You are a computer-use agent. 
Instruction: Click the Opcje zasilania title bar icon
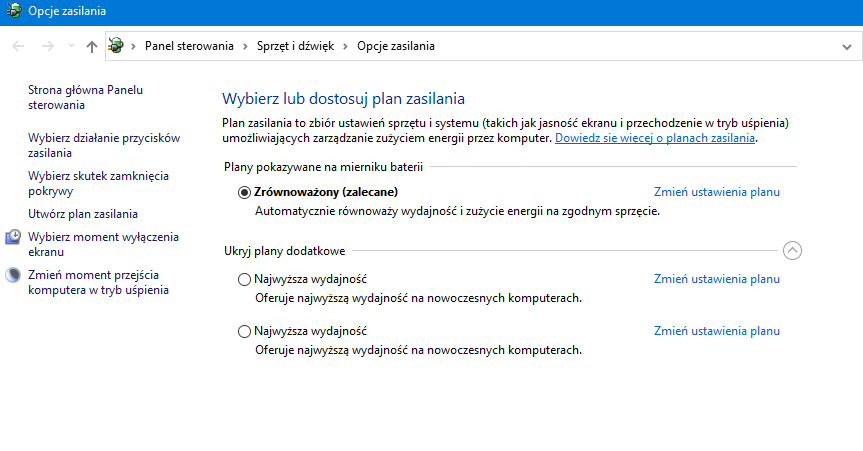click(x=13, y=10)
